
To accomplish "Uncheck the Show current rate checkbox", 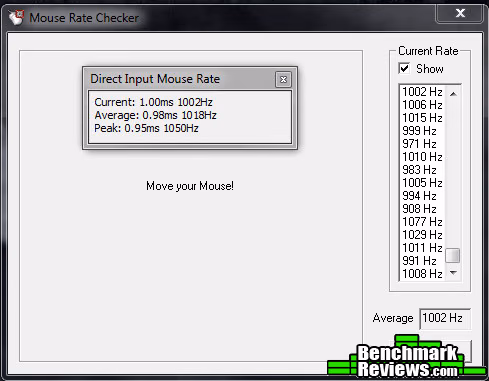I will pos(404,69).
